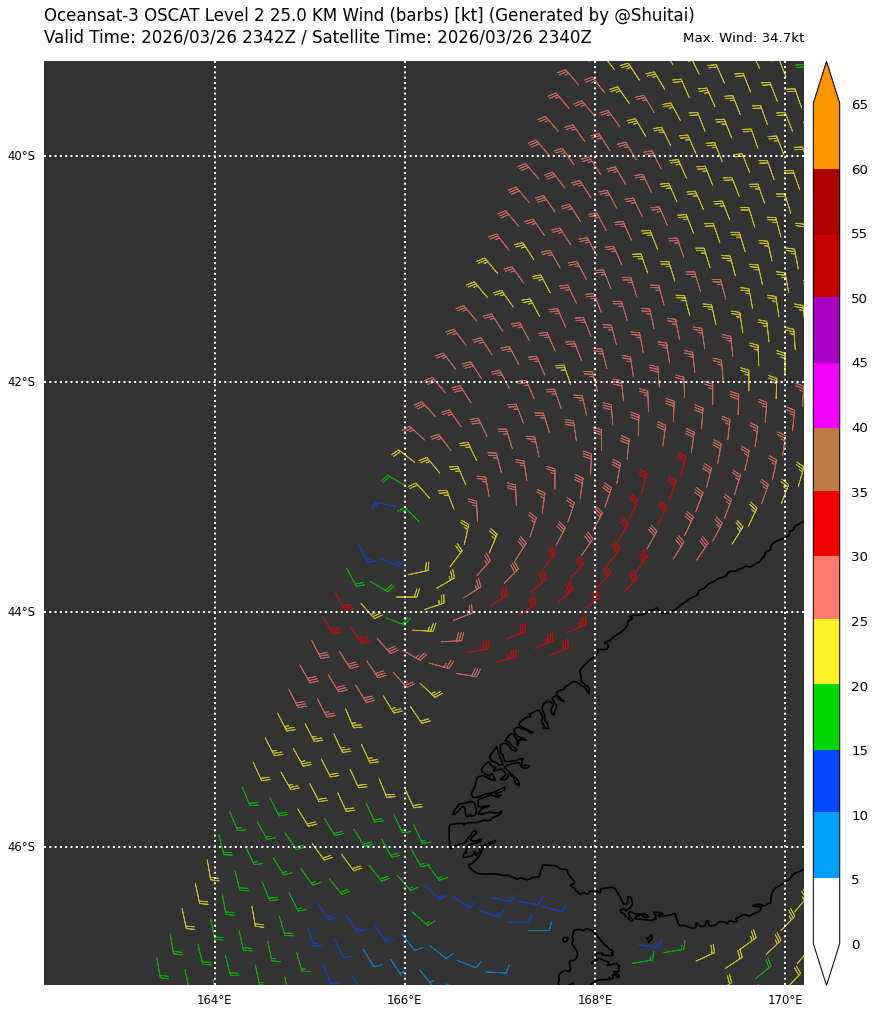Image resolution: width=875 pixels, height=1014 pixels.
Task: Click the Oceansat-3 OSCAT title line
Action: pyautogui.click(x=369, y=16)
